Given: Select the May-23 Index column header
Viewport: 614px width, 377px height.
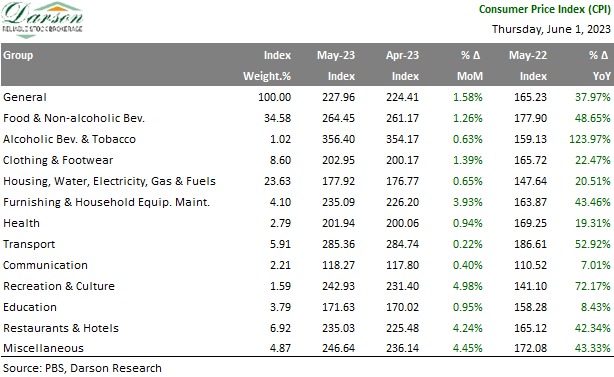Looking at the screenshot, I should click(336, 65).
